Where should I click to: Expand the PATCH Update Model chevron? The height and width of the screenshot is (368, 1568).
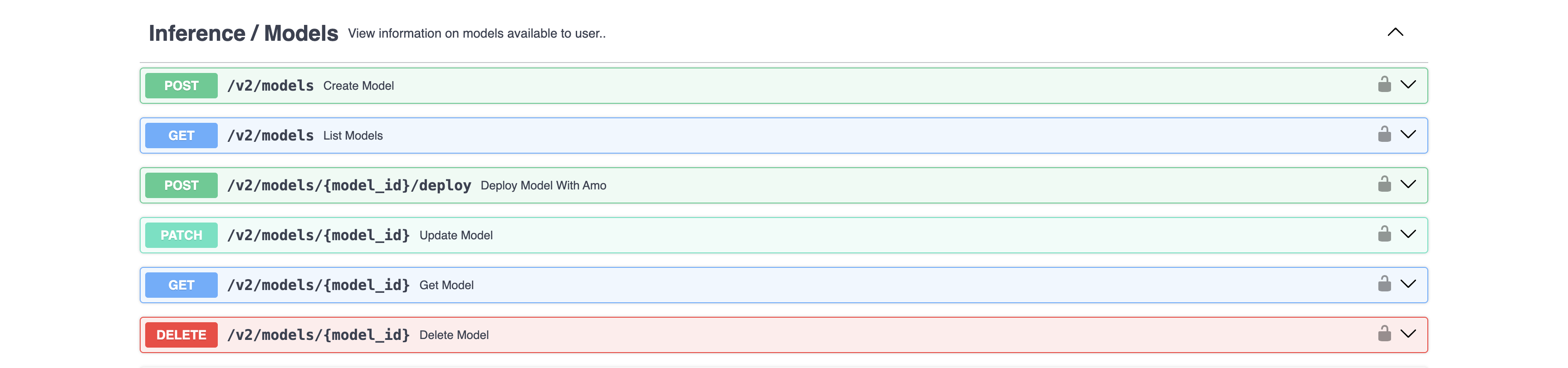pyautogui.click(x=1408, y=234)
